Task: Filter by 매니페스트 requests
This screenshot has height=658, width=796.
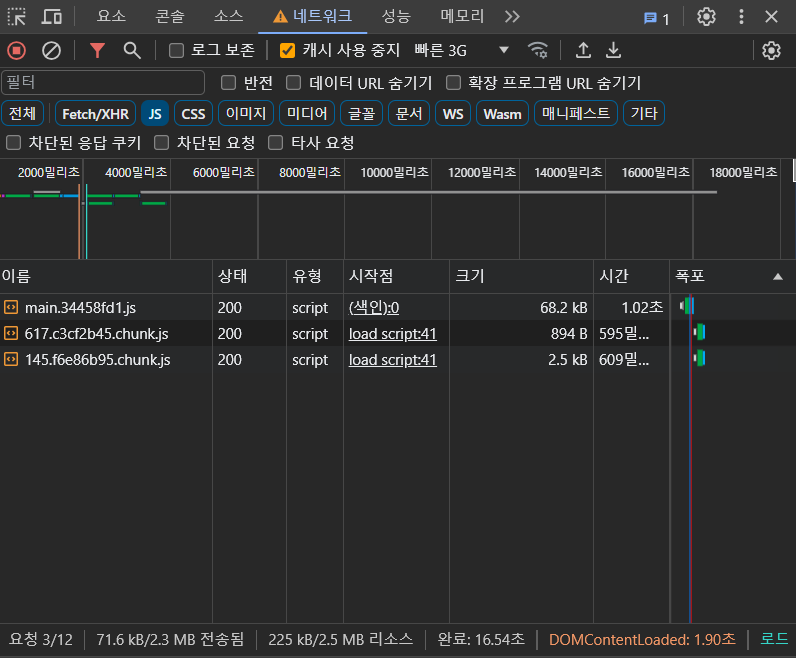Action: [x=576, y=113]
